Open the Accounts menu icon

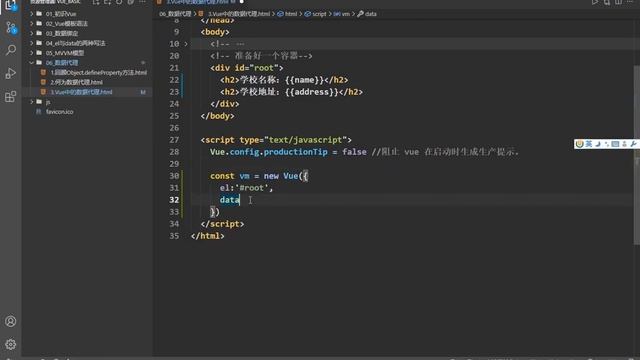coord(11,321)
